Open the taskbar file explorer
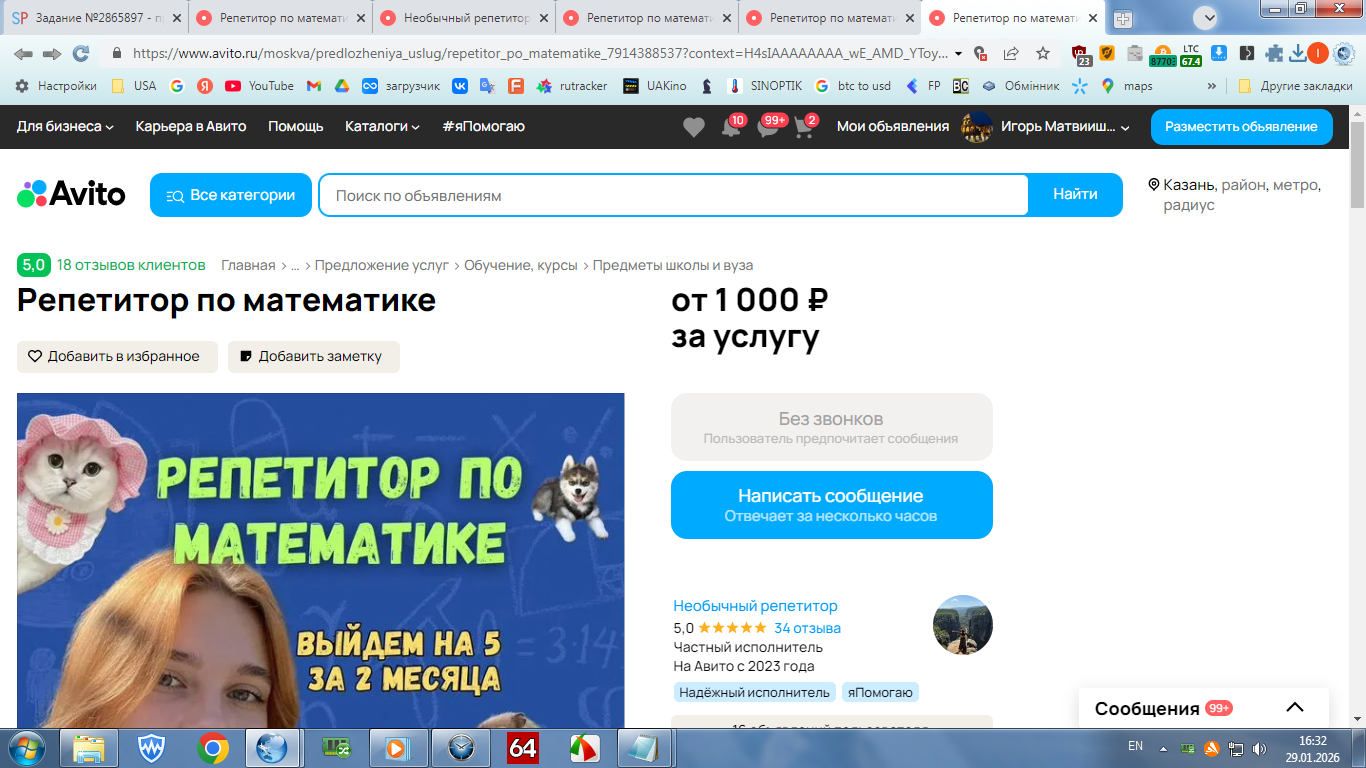The image size is (1366, 768). (89, 747)
